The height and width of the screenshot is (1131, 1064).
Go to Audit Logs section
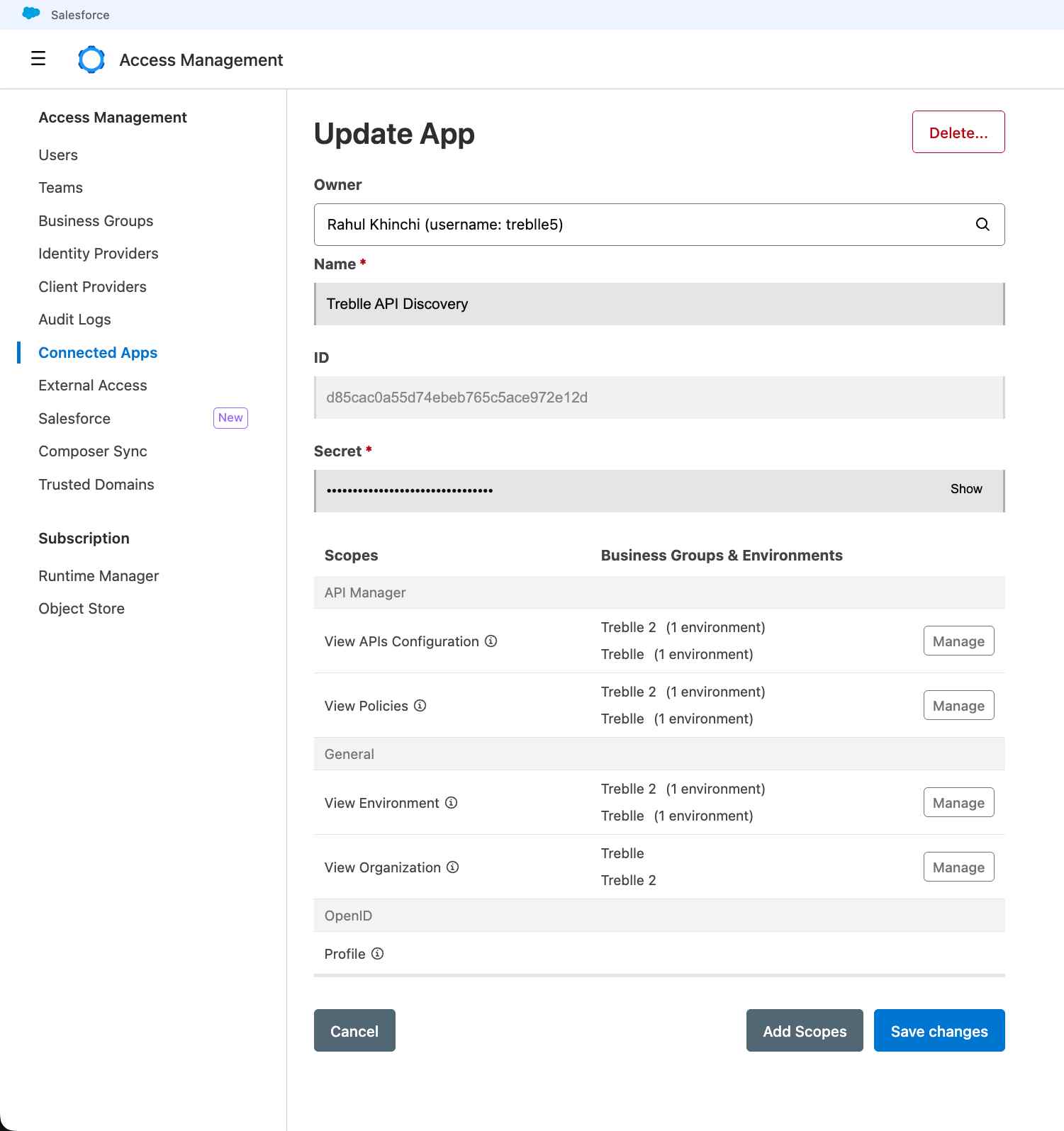point(74,320)
